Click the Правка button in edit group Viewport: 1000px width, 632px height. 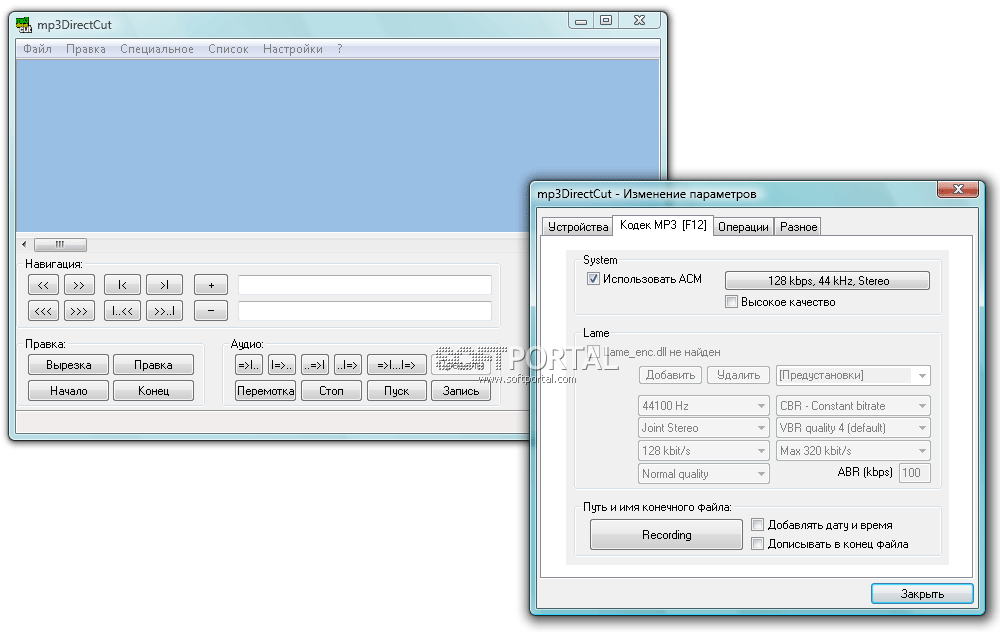[153, 365]
